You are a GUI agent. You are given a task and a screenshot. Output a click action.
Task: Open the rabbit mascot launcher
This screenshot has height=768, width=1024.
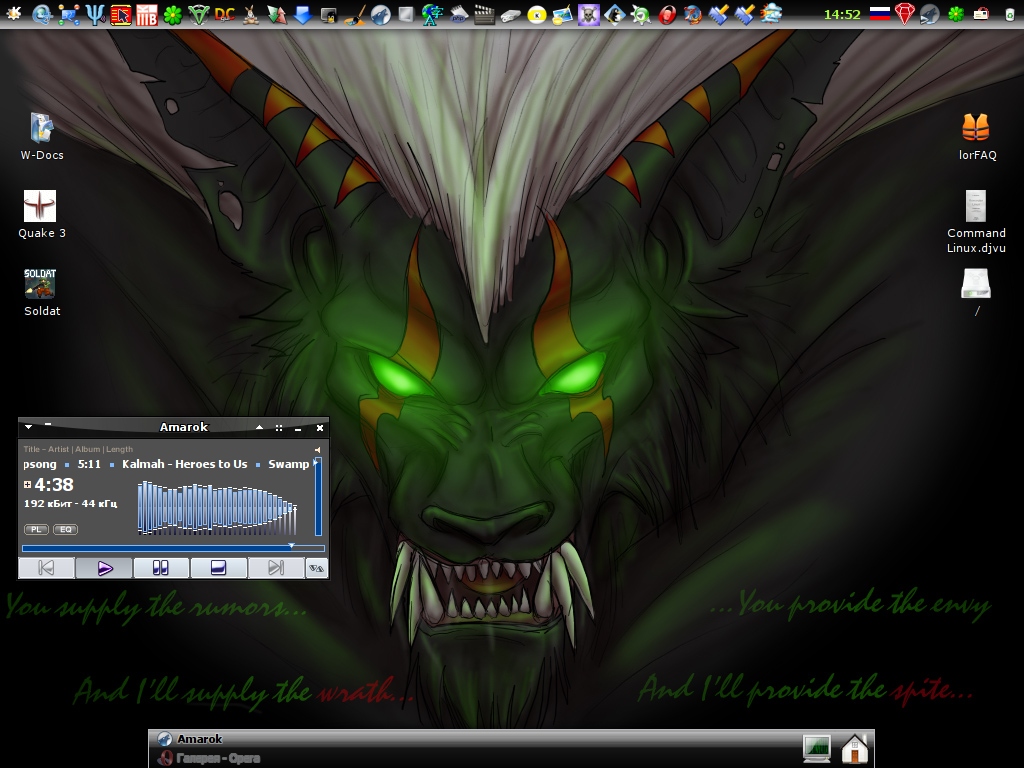(250, 14)
